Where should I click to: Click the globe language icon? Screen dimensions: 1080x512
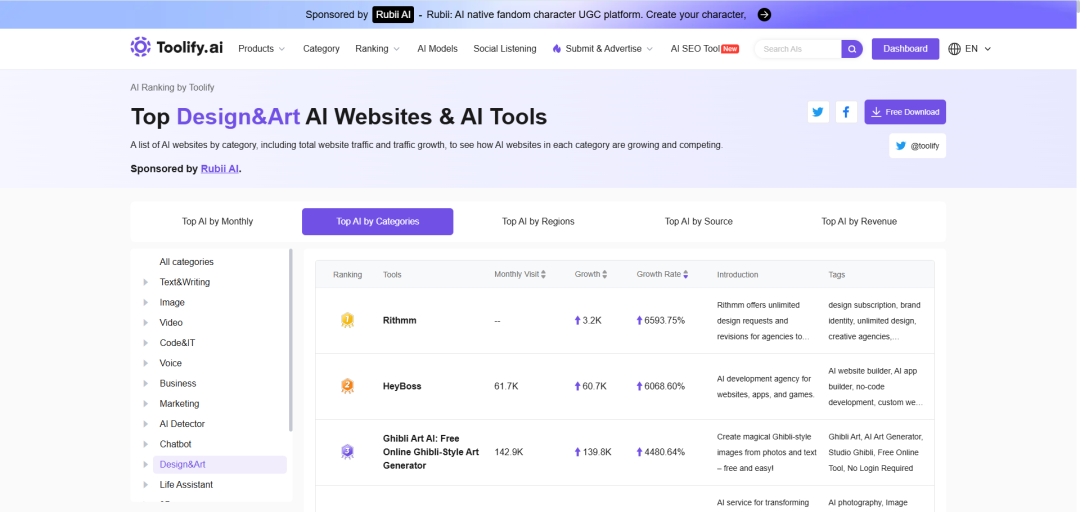[955, 49]
